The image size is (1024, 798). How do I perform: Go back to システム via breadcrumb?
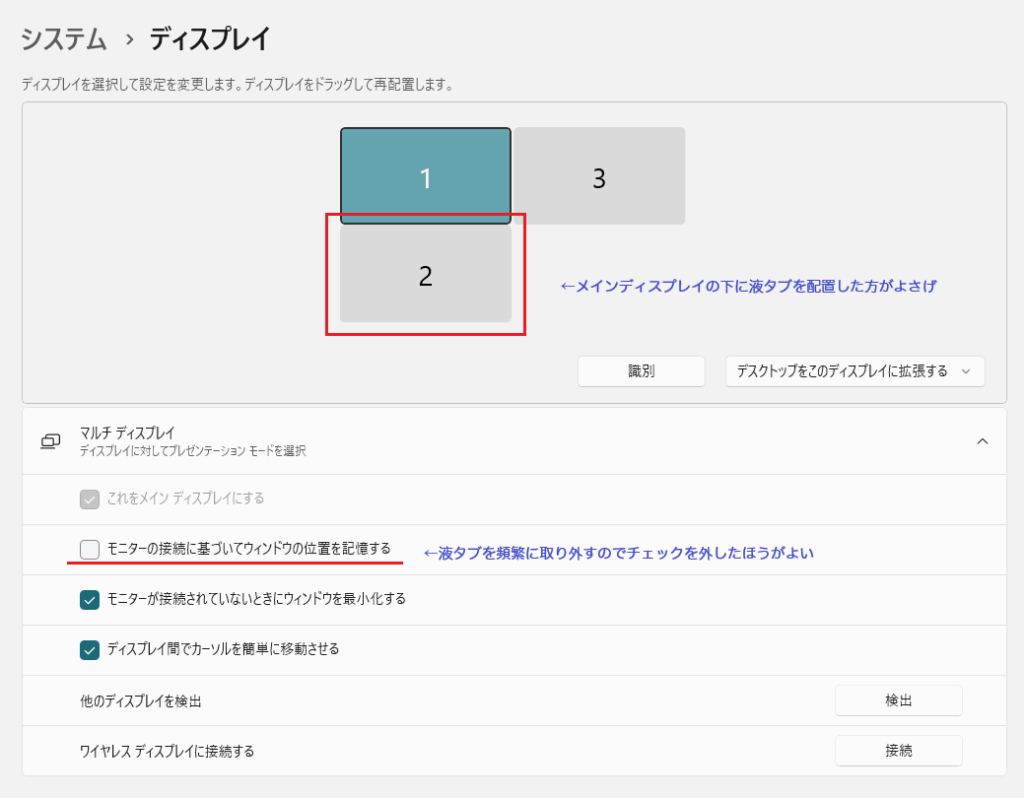pyautogui.click(x=64, y=40)
